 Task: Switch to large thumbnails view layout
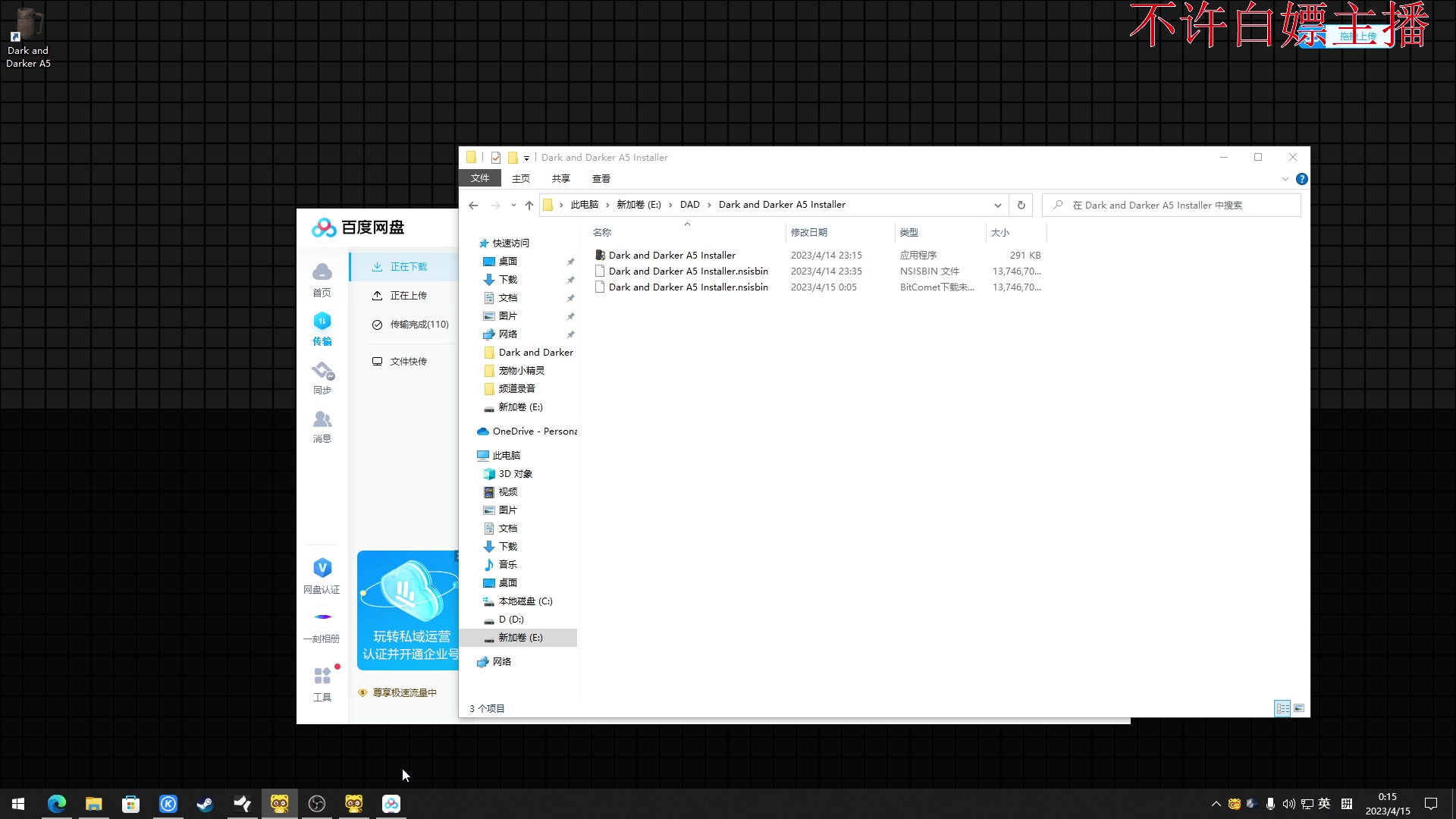(1299, 708)
